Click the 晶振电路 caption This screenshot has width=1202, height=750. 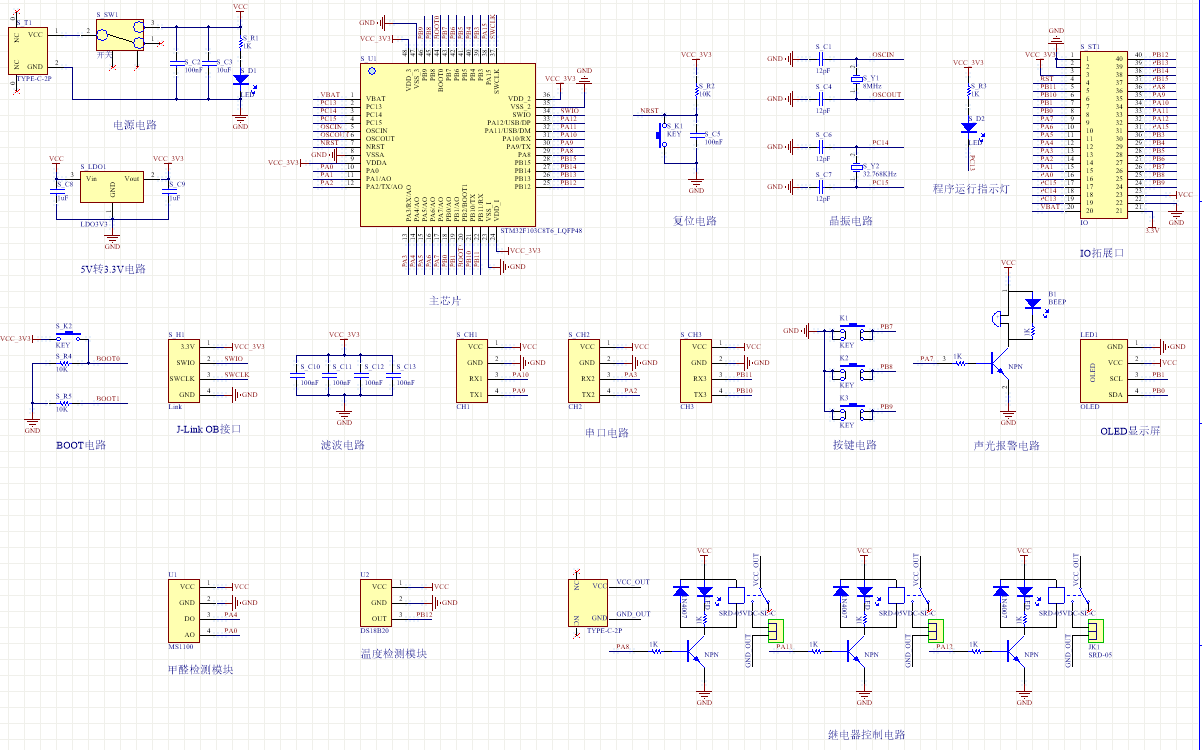coord(851,221)
